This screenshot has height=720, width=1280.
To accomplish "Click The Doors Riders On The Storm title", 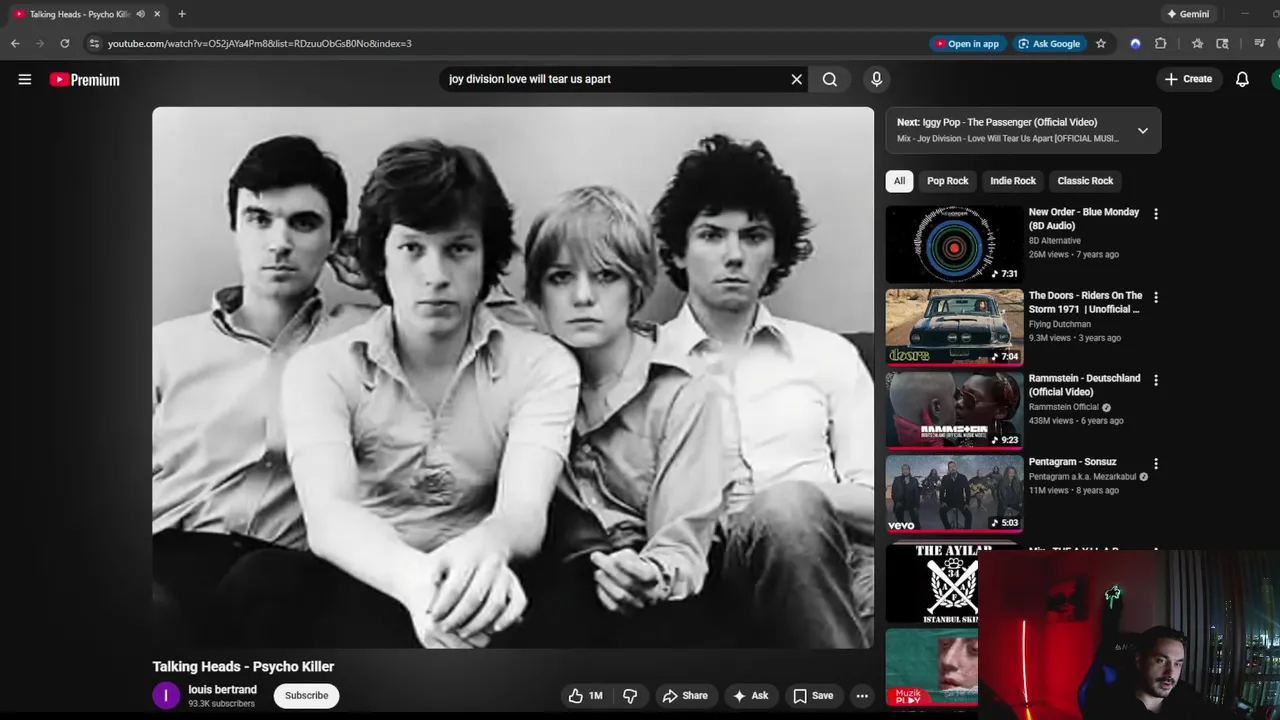I will (1085, 302).
